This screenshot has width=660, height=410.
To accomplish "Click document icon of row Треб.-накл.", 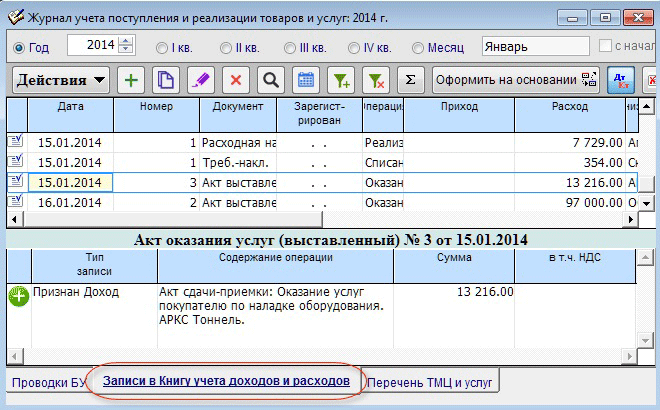I will point(16,161).
